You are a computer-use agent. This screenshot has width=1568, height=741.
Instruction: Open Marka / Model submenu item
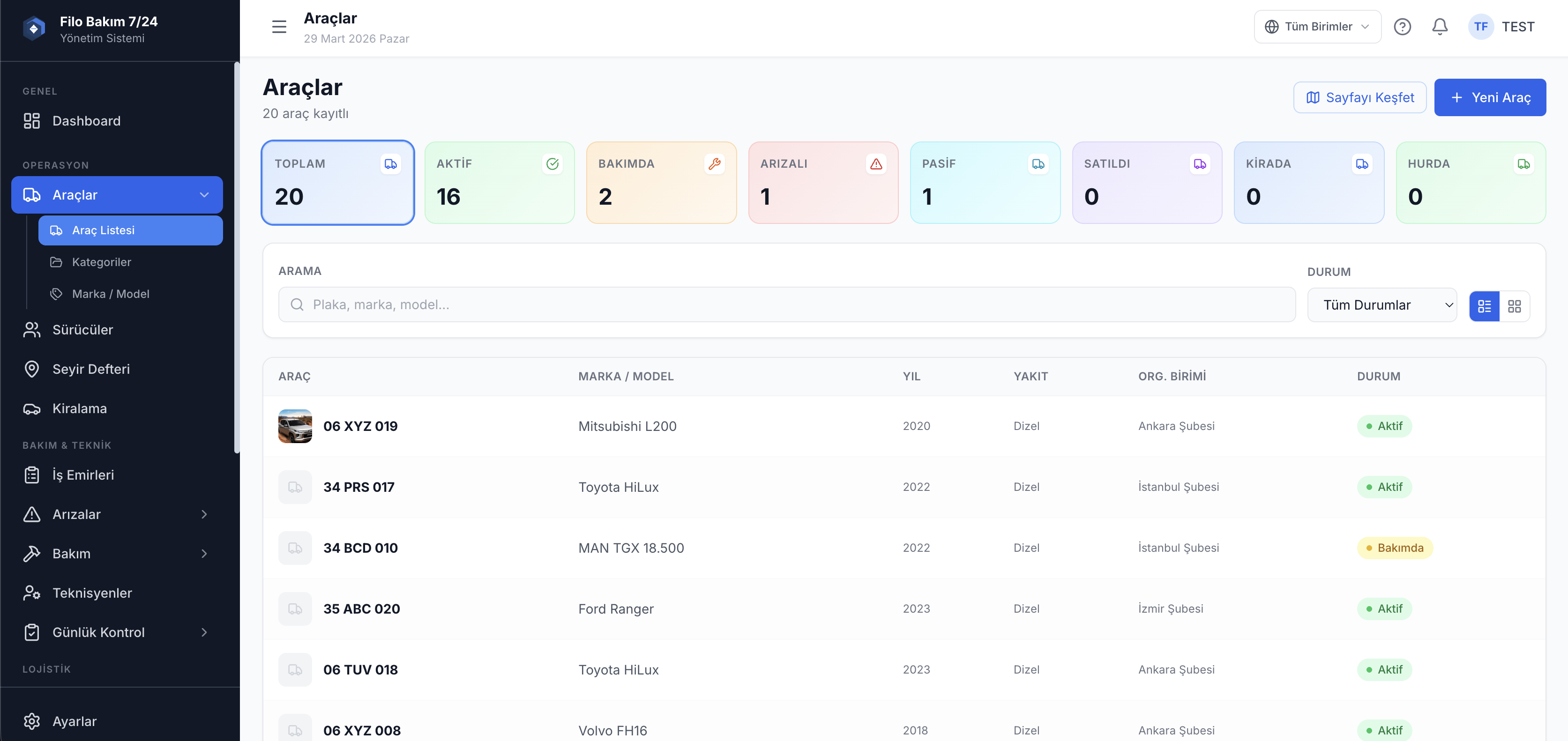tap(110, 294)
